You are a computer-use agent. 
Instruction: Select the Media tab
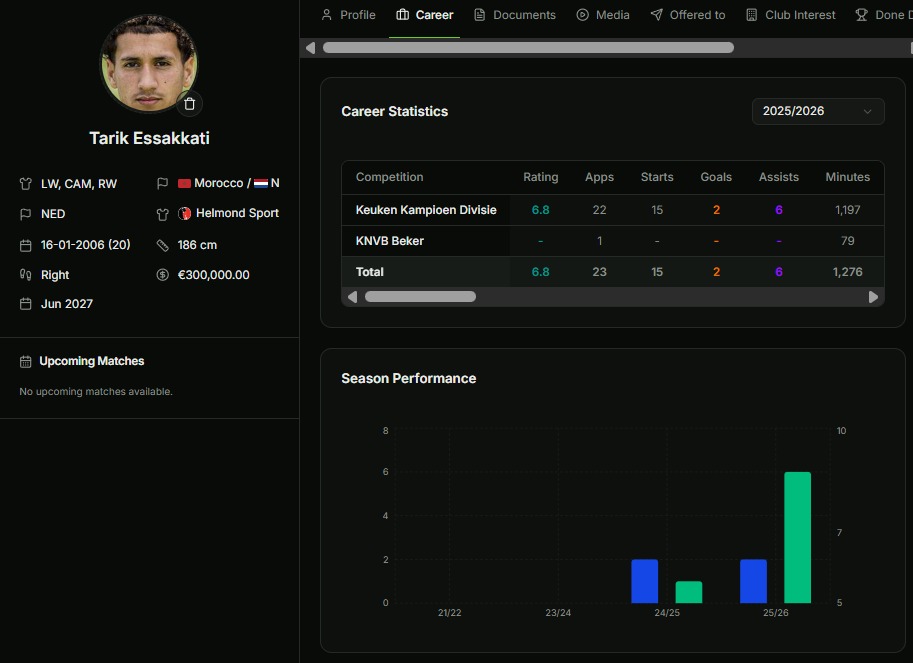click(602, 15)
